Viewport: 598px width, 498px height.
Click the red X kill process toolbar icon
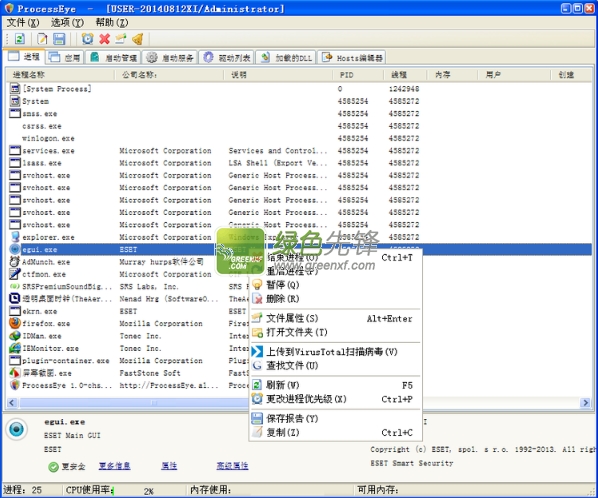(x=104, y=39)
